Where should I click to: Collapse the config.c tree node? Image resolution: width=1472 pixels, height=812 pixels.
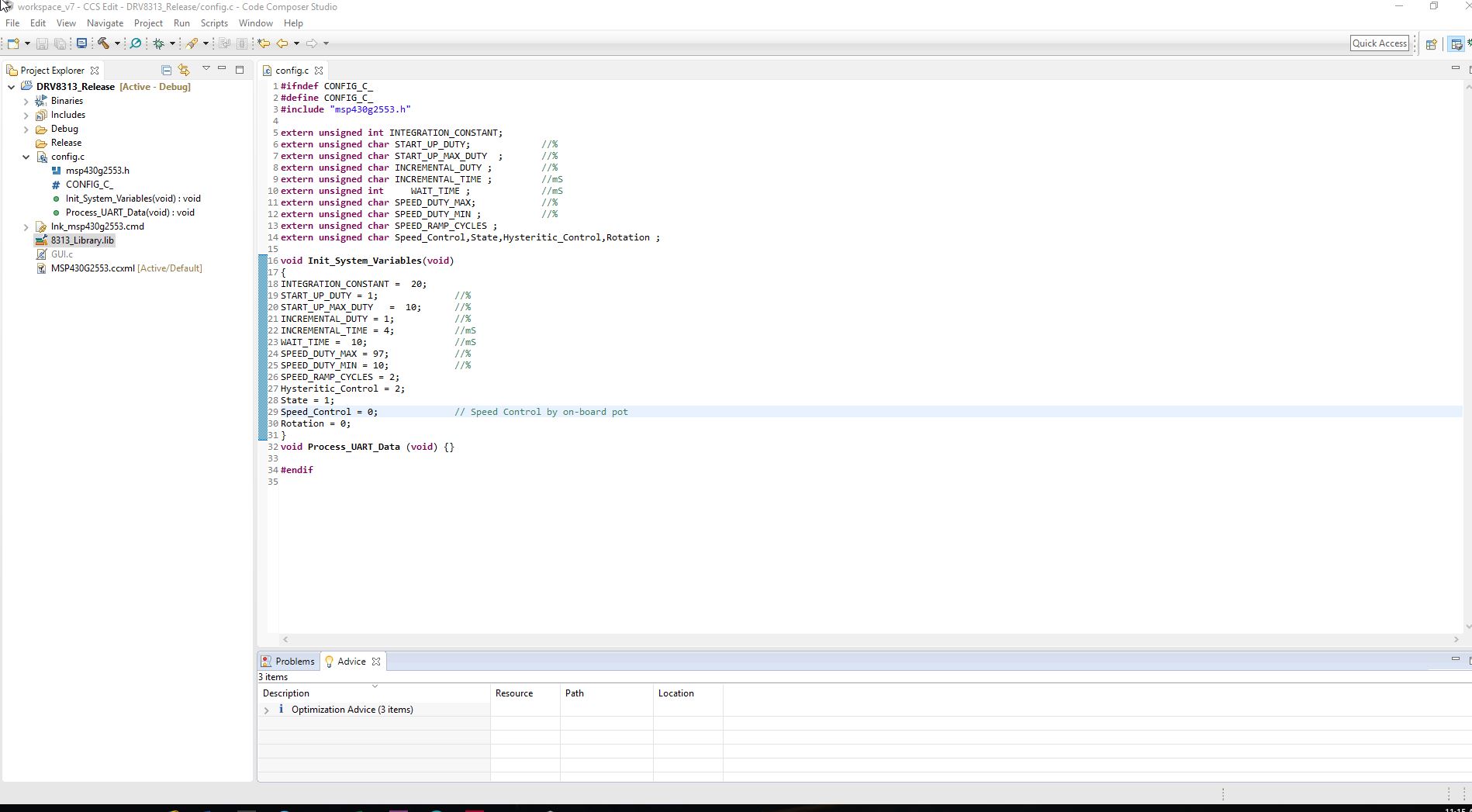click(26, 157)
